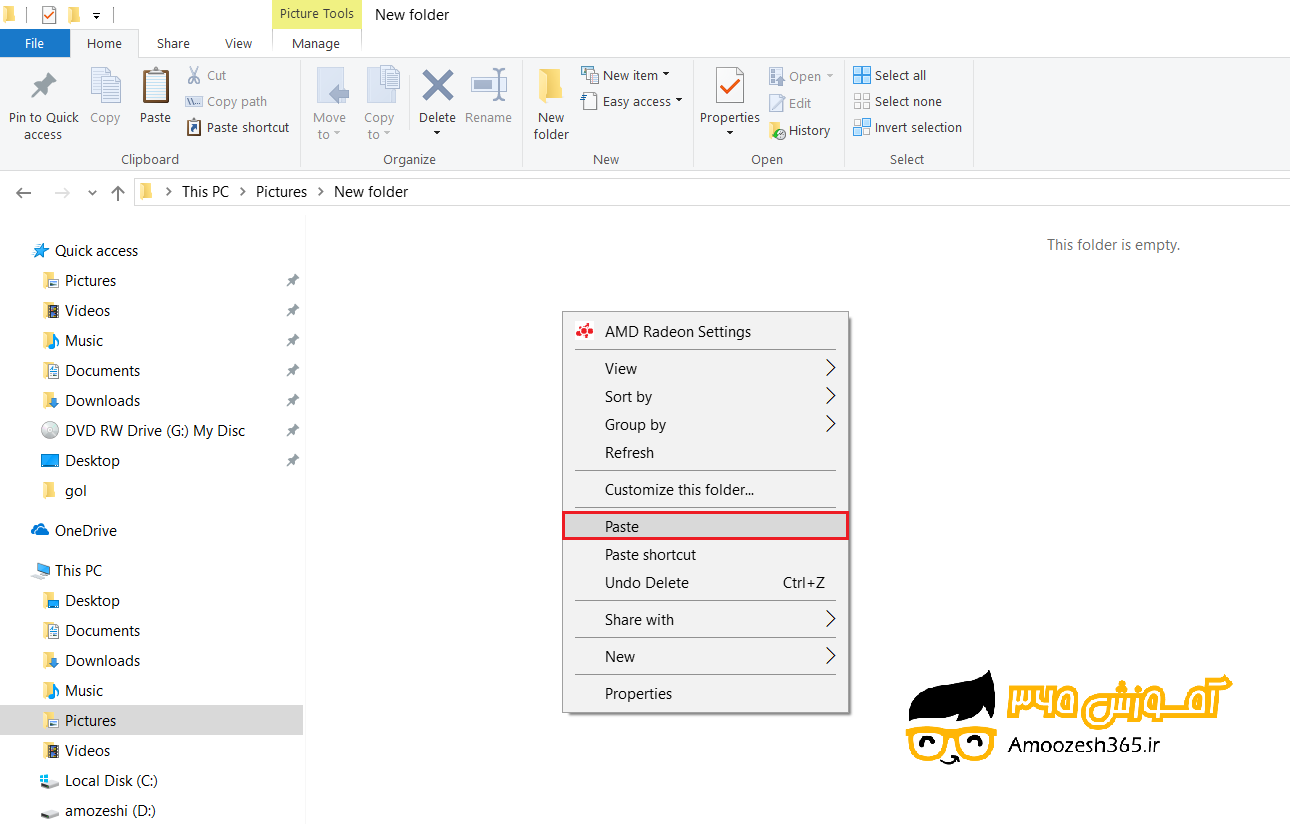The image size is (1290, 824).
Task: Open the Downloads folder in Quick access
Action: (100, 400)
